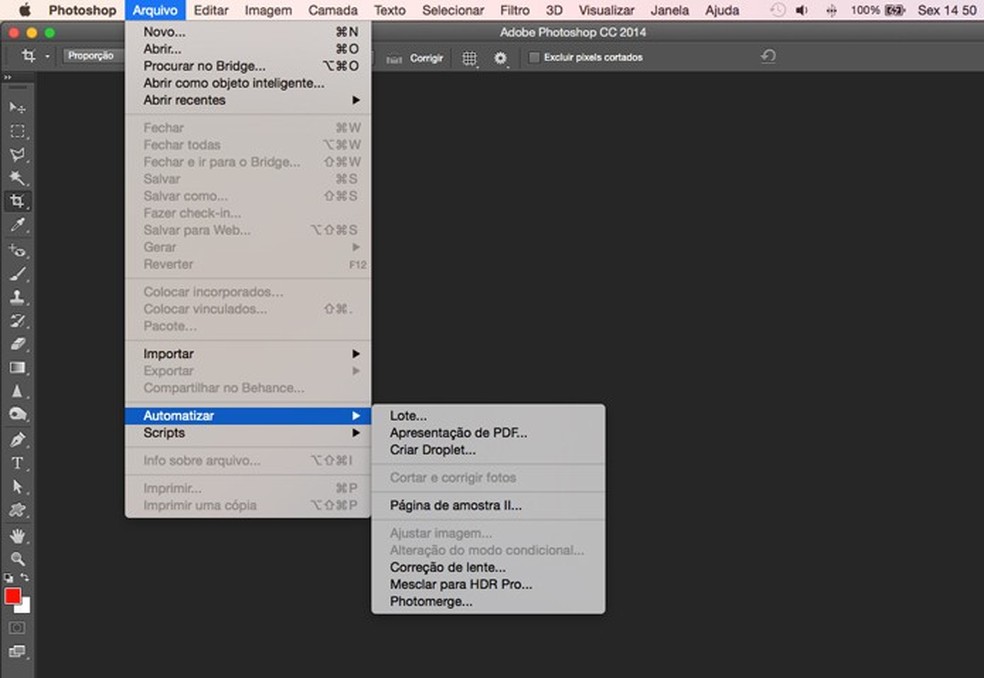Select the Brush tool

click(17, 274)
